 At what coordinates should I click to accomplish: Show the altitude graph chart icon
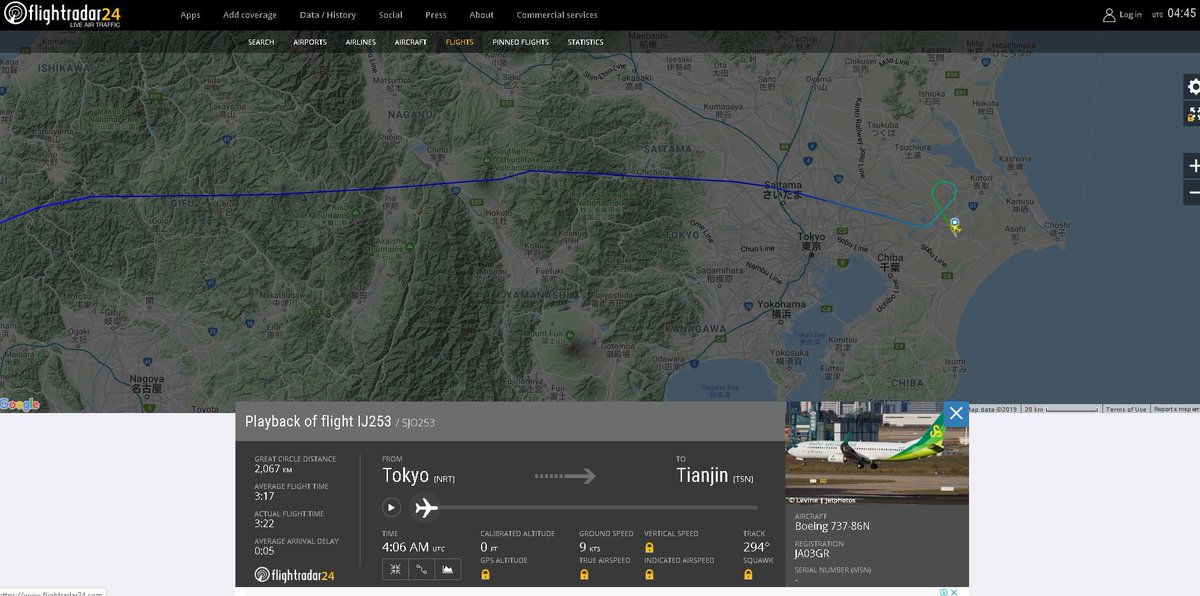click(x=448, y=569)
